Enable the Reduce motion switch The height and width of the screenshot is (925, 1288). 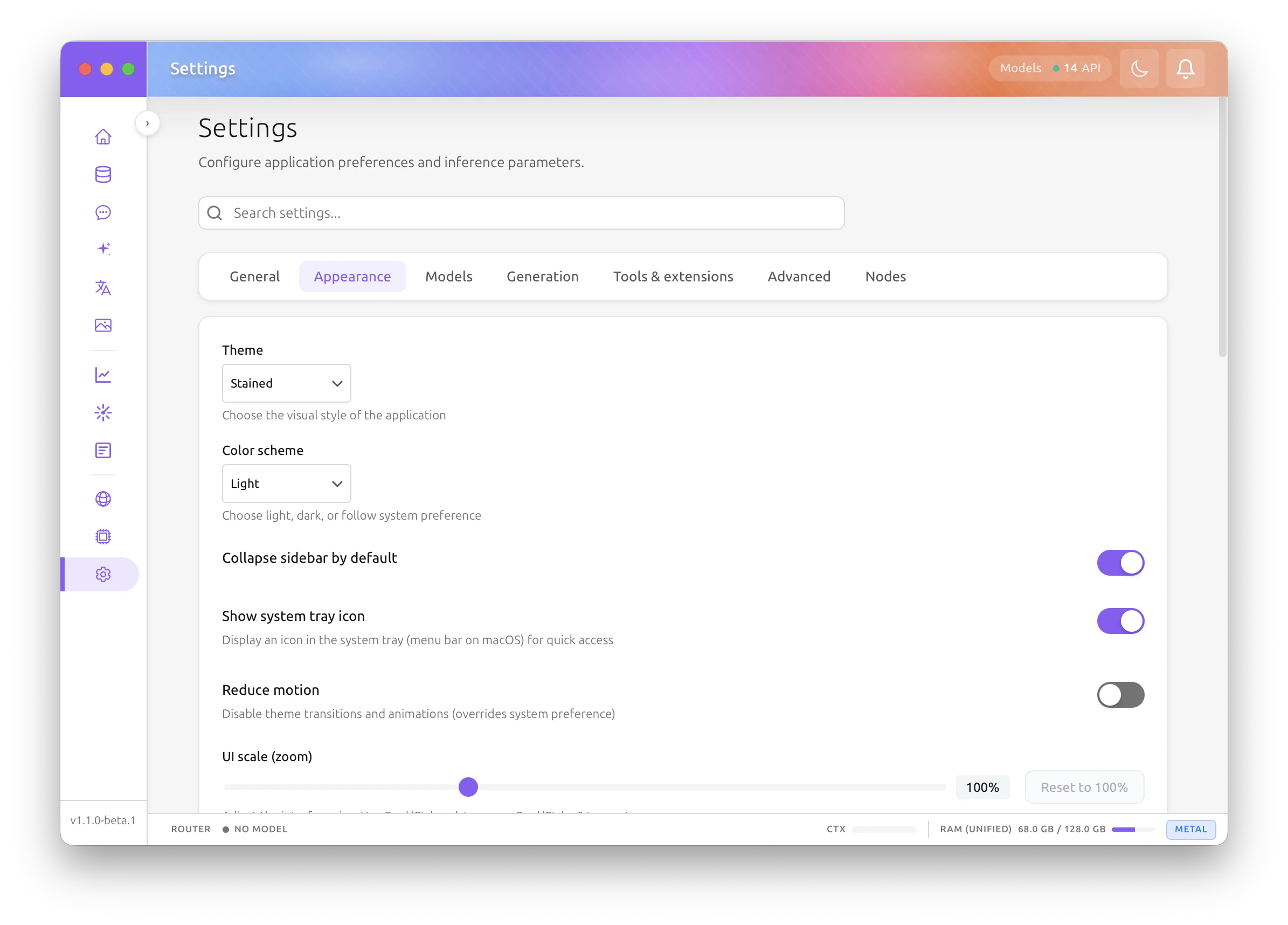coord(1120,694)
